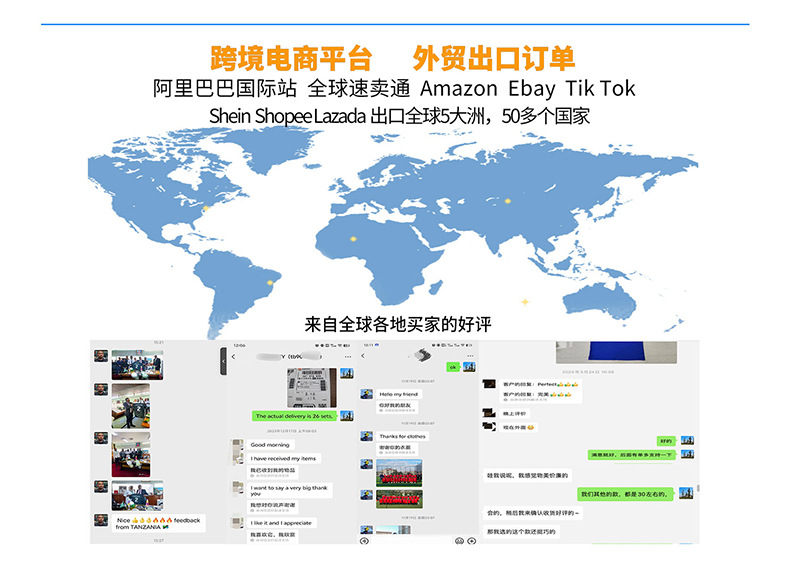Screen dimensions: 790x588
Task: Click the right chat's scrollbar handle
Action: click(698, 488)
